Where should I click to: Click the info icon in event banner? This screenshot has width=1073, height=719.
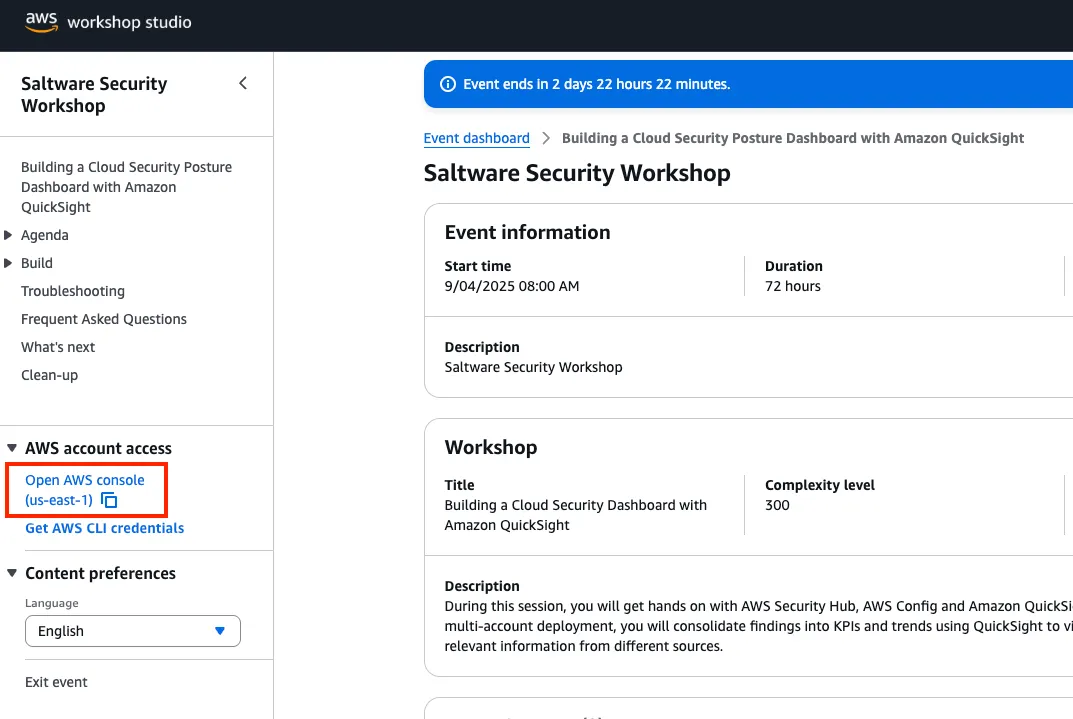pyautogui.click(x=448, y=84)
